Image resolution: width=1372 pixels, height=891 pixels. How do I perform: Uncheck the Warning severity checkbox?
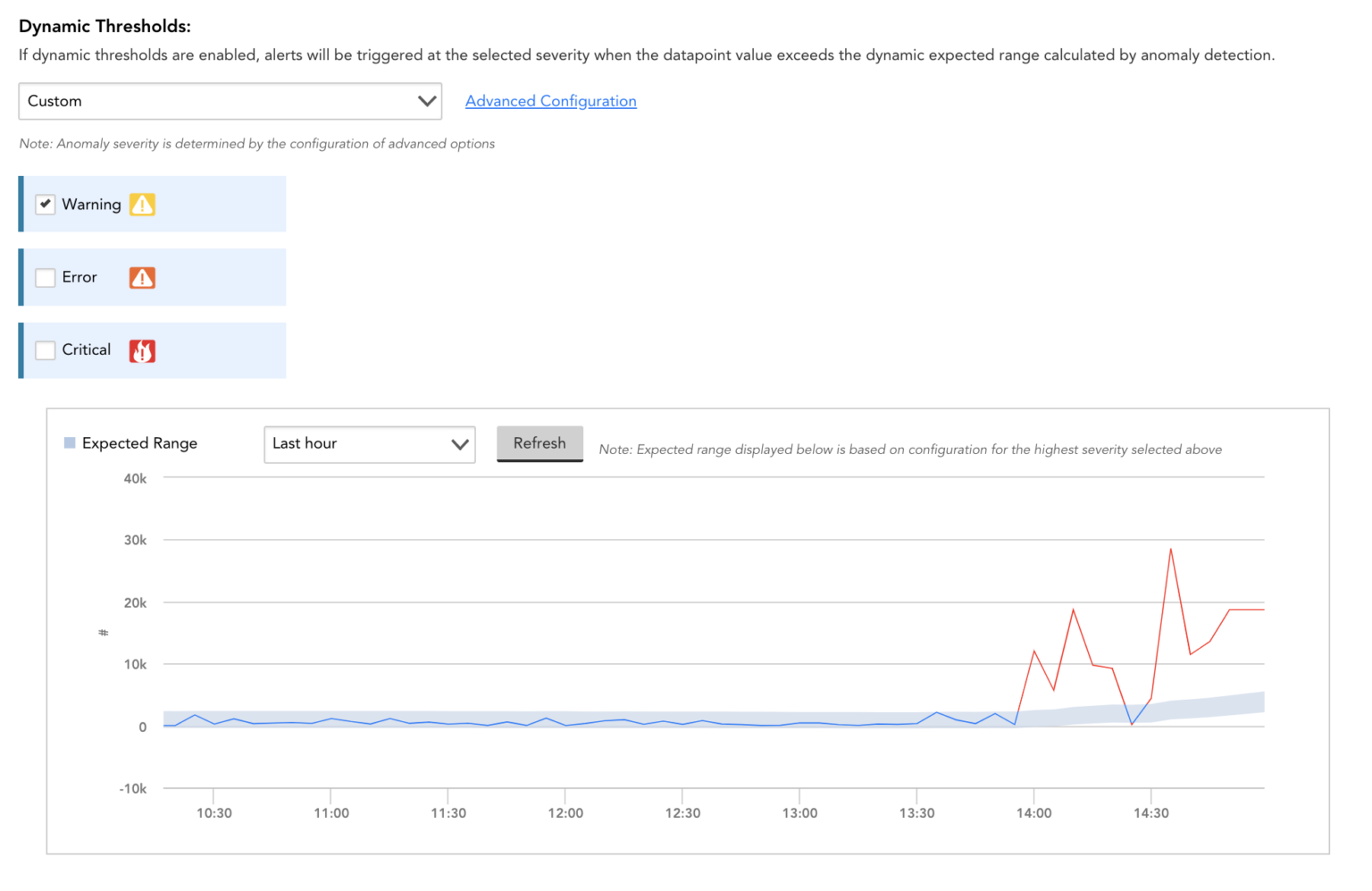click(x=45, y=204)
